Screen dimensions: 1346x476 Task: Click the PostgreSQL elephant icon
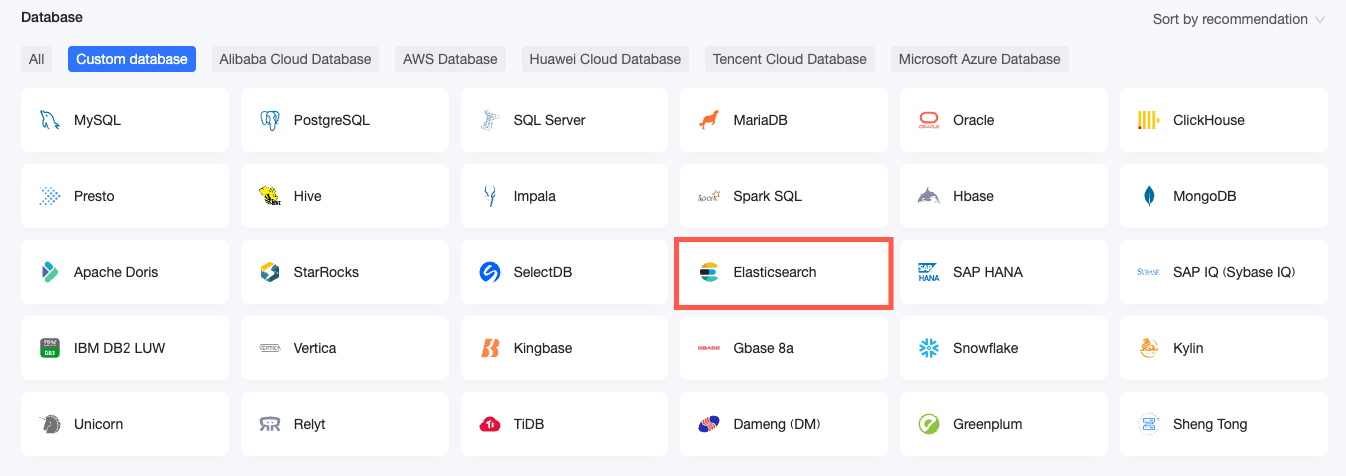pos(269,120)
